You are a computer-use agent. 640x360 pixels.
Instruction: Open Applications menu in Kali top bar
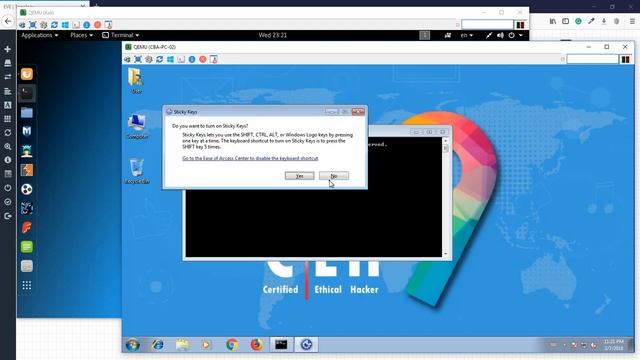(40, 36)
